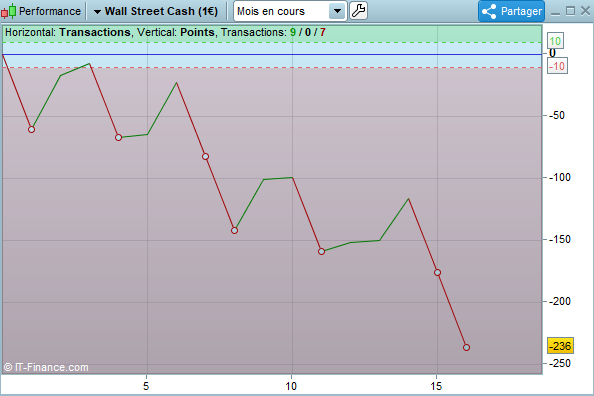Click the Horizontal: Transactions label
The width and height of the screenshot is (594, 396).
[x=68, y=32]
